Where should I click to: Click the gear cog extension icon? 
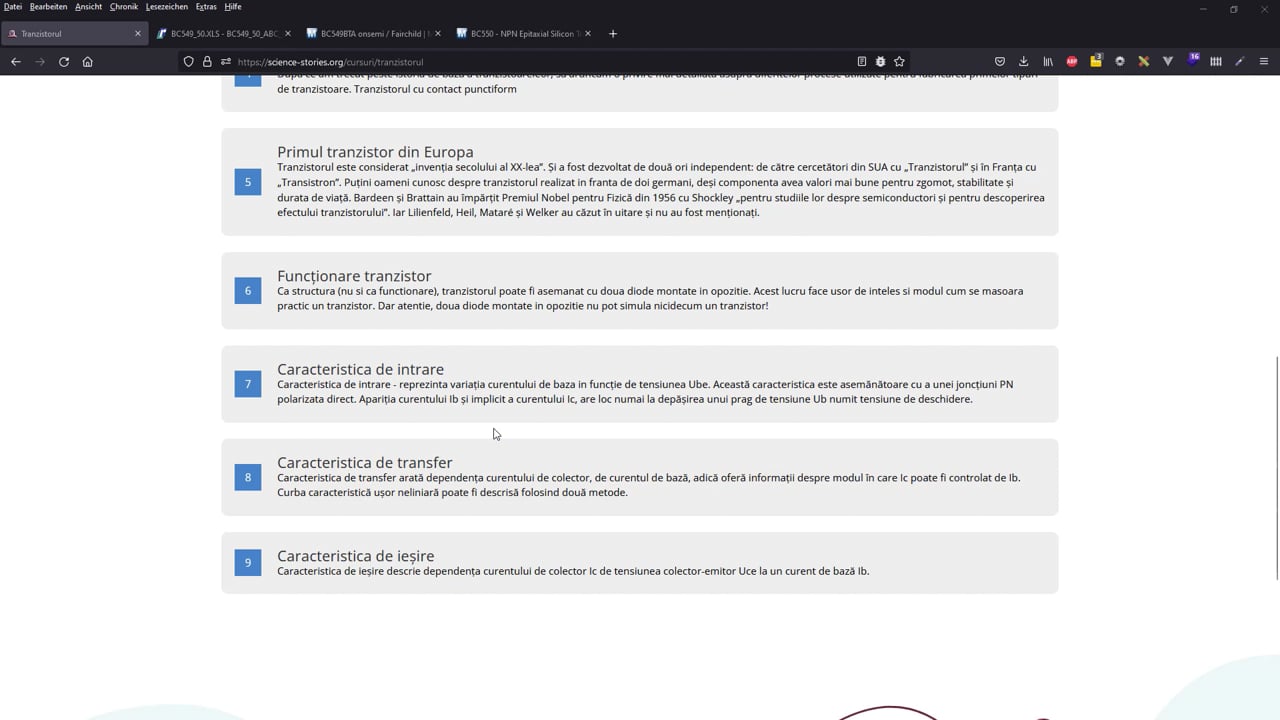click(1120, 62)
